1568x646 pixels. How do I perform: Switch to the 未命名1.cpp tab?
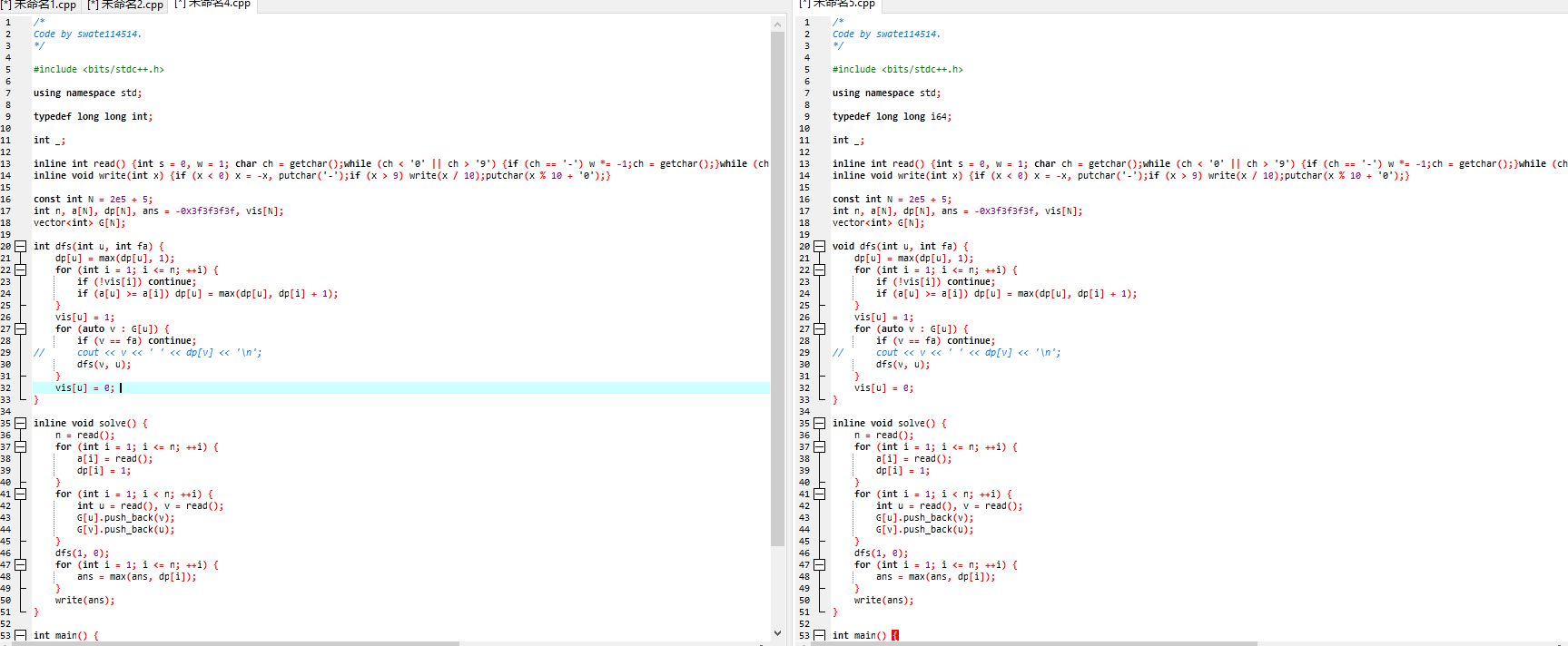pos(41,5)
